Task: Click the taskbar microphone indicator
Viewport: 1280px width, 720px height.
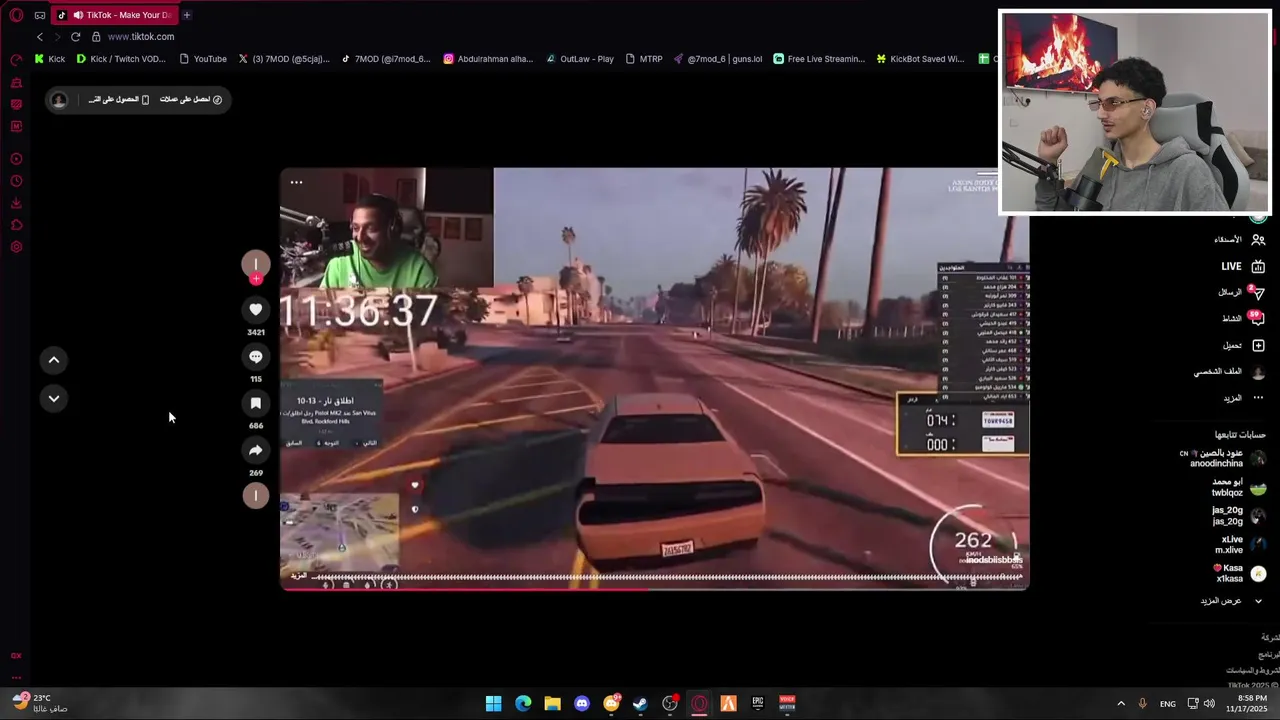Action: 1142,704
